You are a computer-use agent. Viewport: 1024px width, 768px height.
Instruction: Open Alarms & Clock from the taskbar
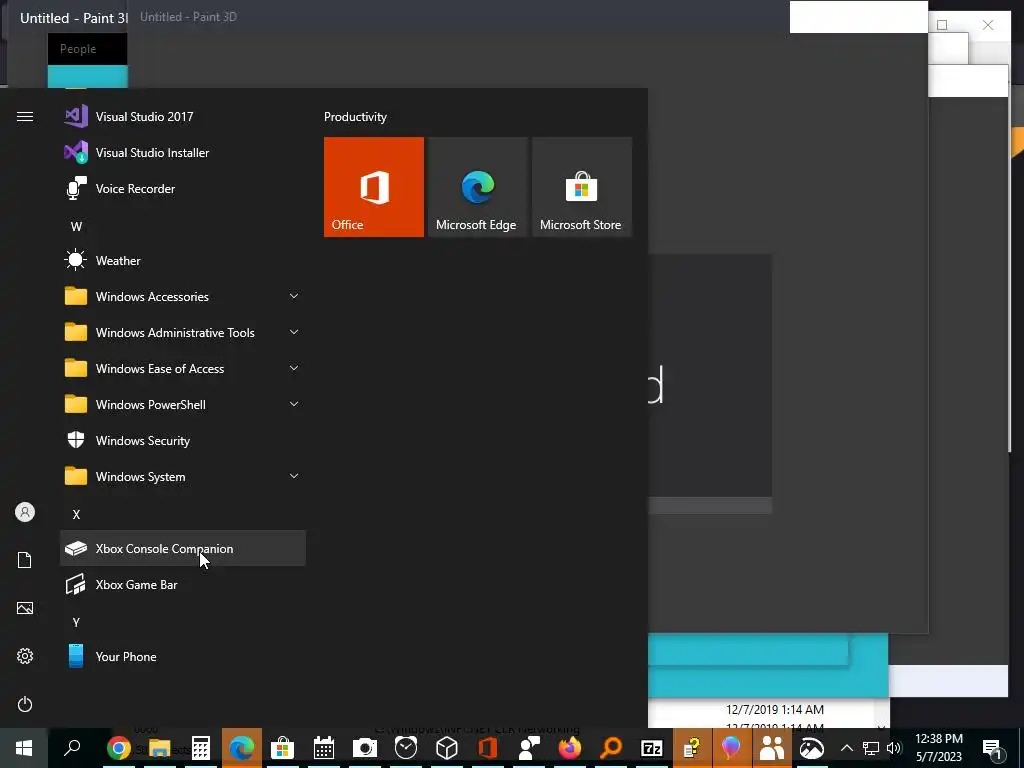click(x=406, y=748)
